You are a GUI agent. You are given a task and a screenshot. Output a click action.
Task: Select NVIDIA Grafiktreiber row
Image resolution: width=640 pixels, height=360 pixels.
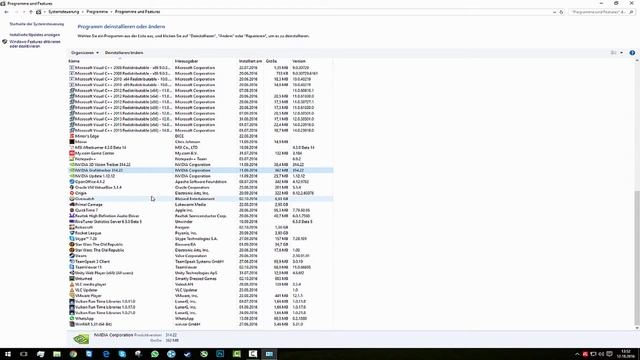200,170
